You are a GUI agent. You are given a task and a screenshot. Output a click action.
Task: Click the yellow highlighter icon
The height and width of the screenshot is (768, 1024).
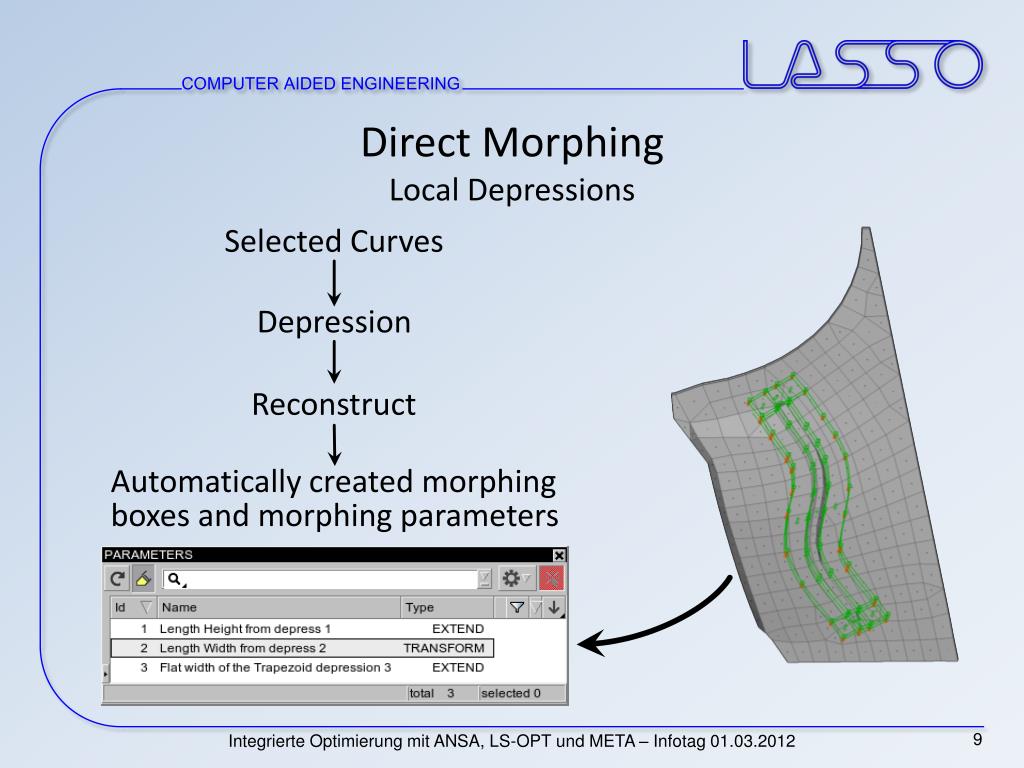pyautogui.click(x=143, y=579)
